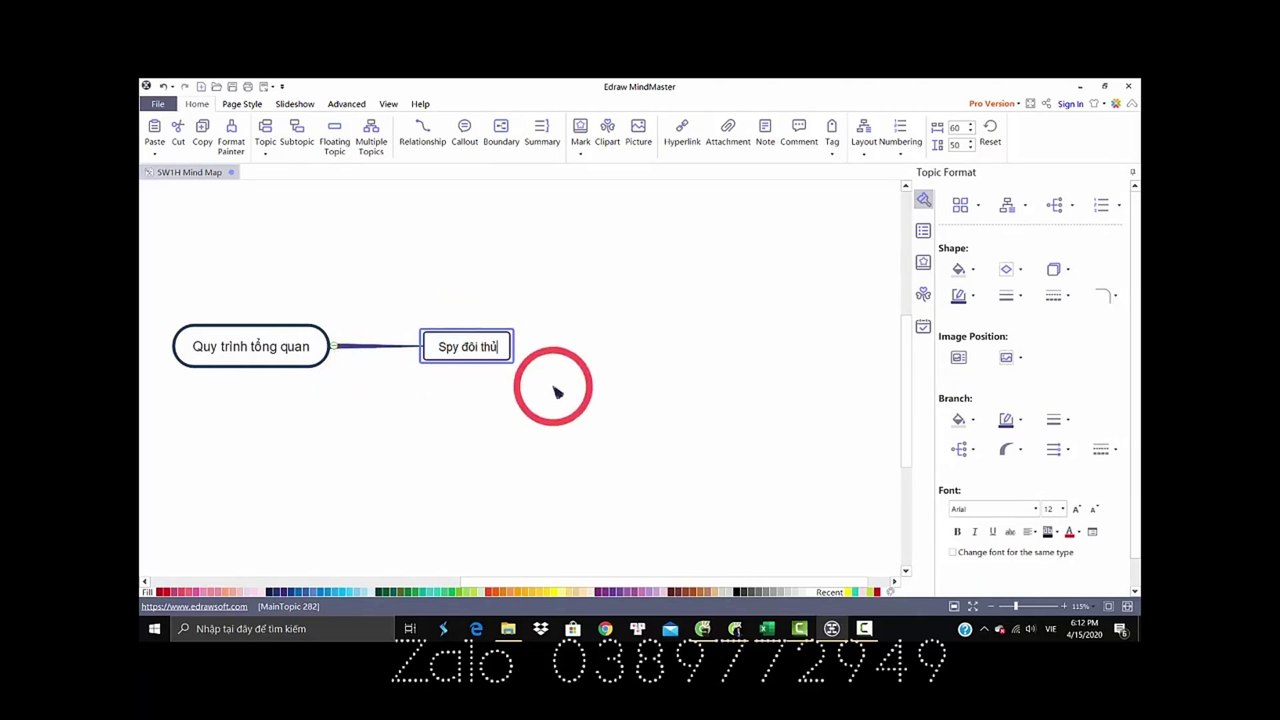This screenshot has height=720, width=1280.
Task: Click the Paste icon in ribbon
Action: (154, 127)
